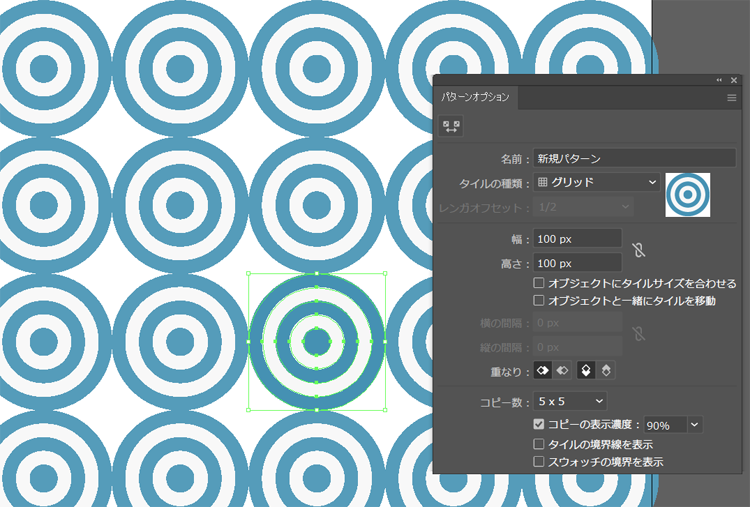Switch to パターンオプション tab
Viewport: 750px width, 507px height.
tap(475, 97)
